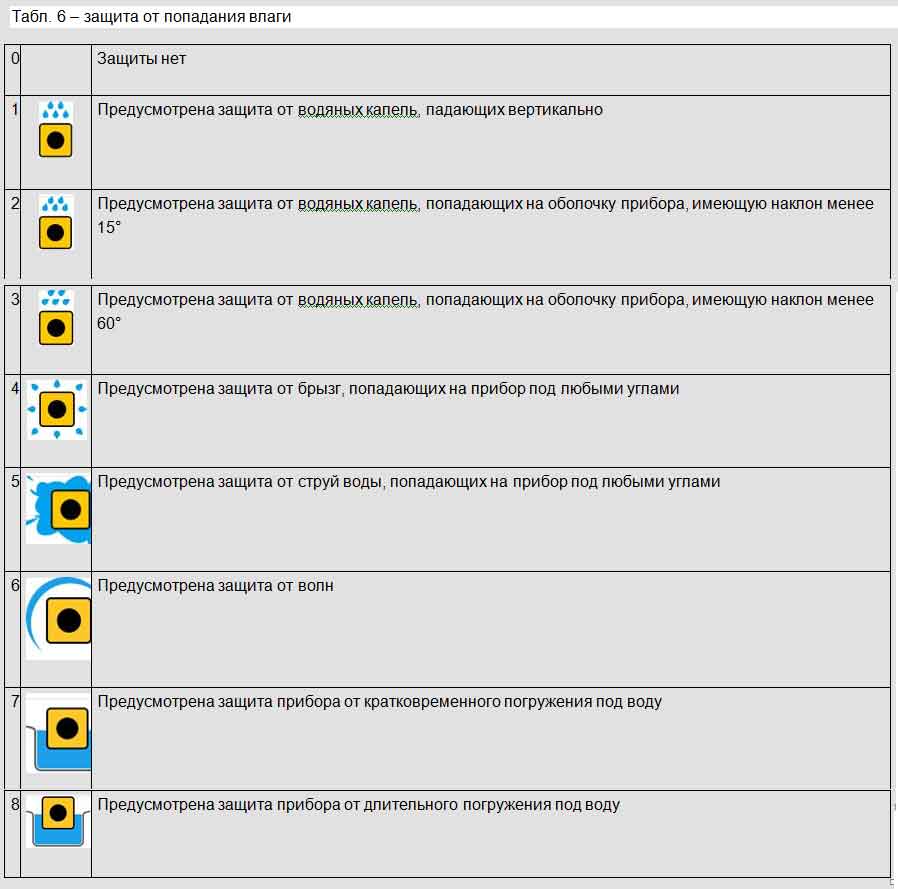Click the short-term immersion icon in row 7
This screenshot has width=898, height=889.
(59, 731)
